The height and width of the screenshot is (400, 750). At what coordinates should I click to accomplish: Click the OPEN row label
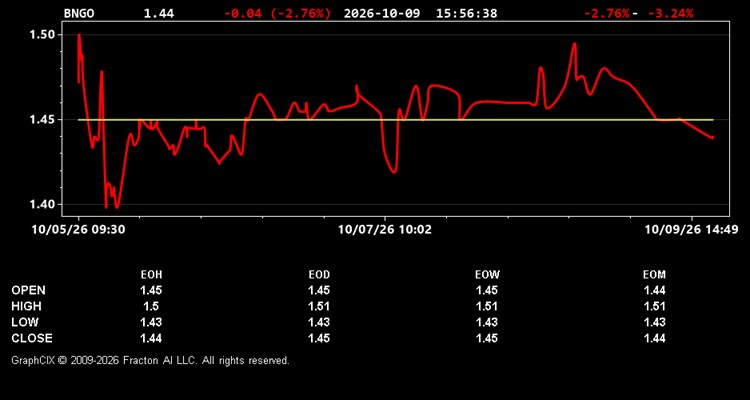pos(29,290)
